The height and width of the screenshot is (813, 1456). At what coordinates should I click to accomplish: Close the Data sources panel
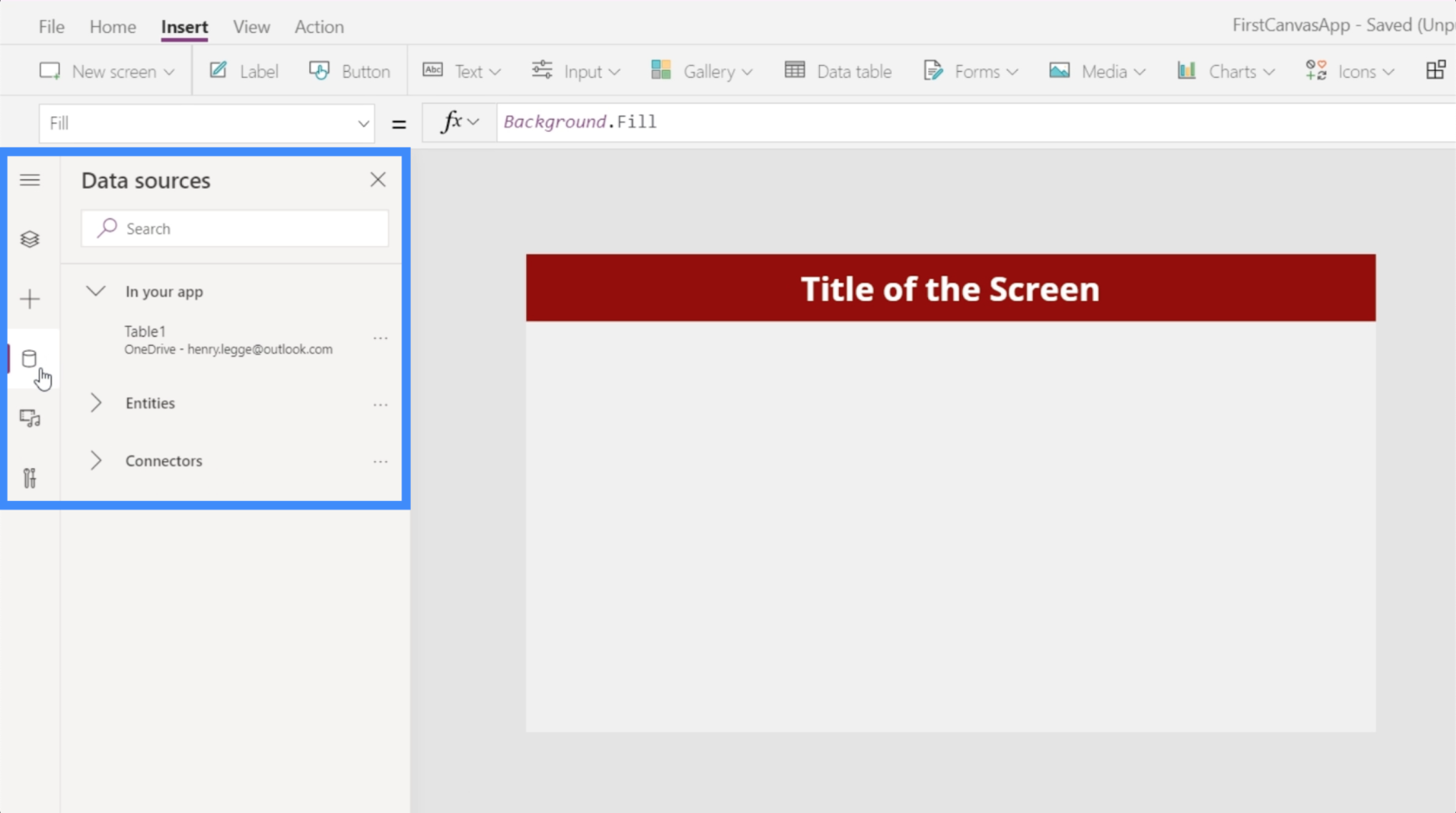(x=378, y=179)
